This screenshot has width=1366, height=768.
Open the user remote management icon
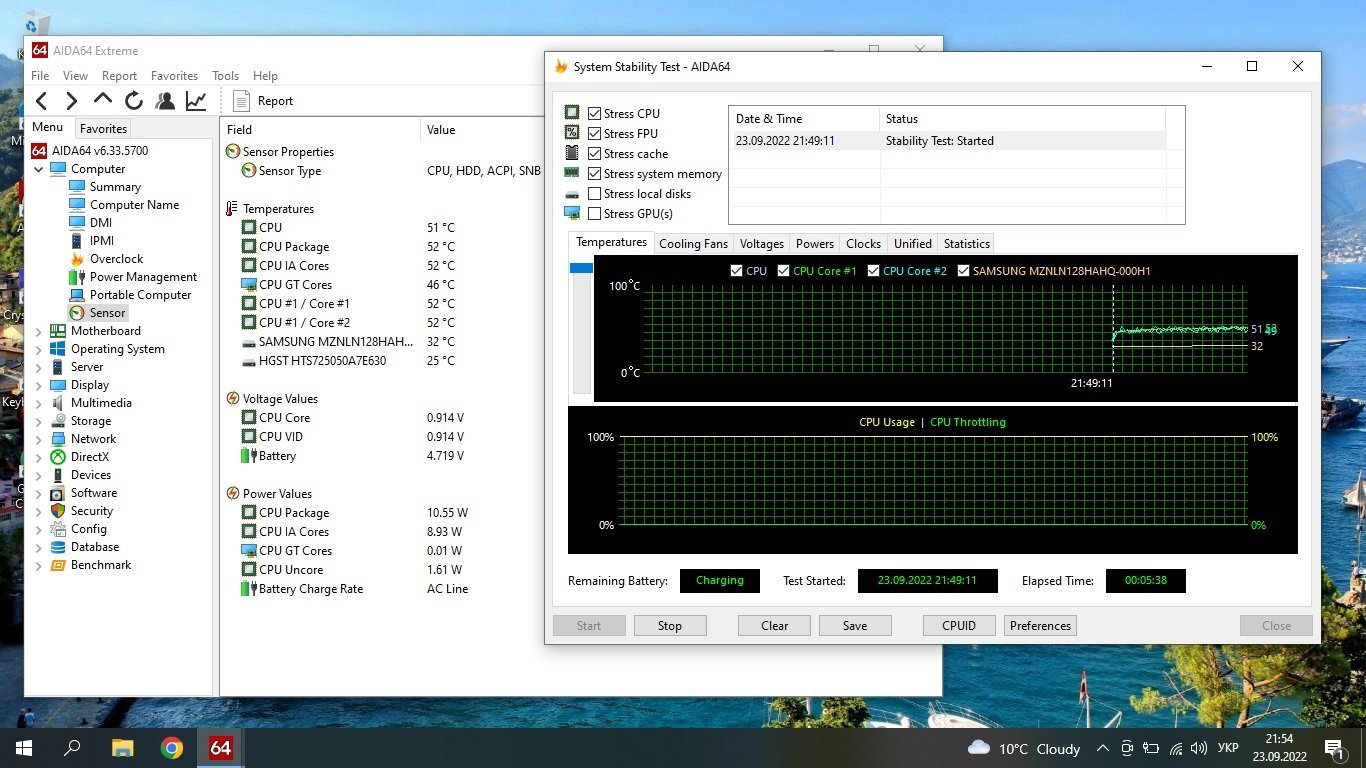pyautogui.click(x=165, y=101)
